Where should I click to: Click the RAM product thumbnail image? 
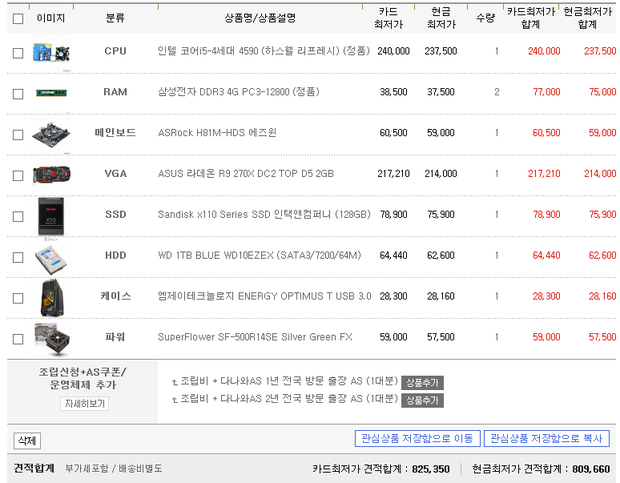[50, 92]
